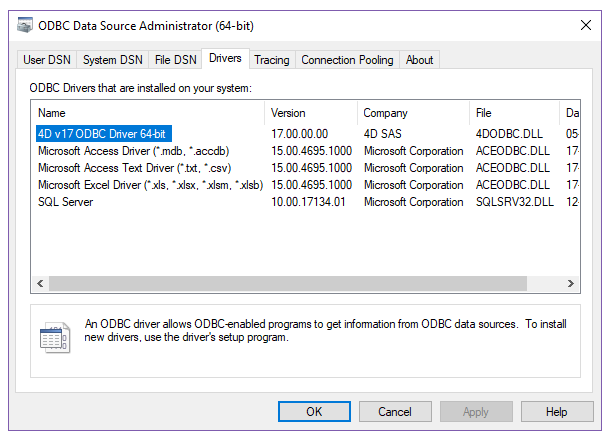Click the ODBC Administrator title bar icon

[x=22, y=24]
